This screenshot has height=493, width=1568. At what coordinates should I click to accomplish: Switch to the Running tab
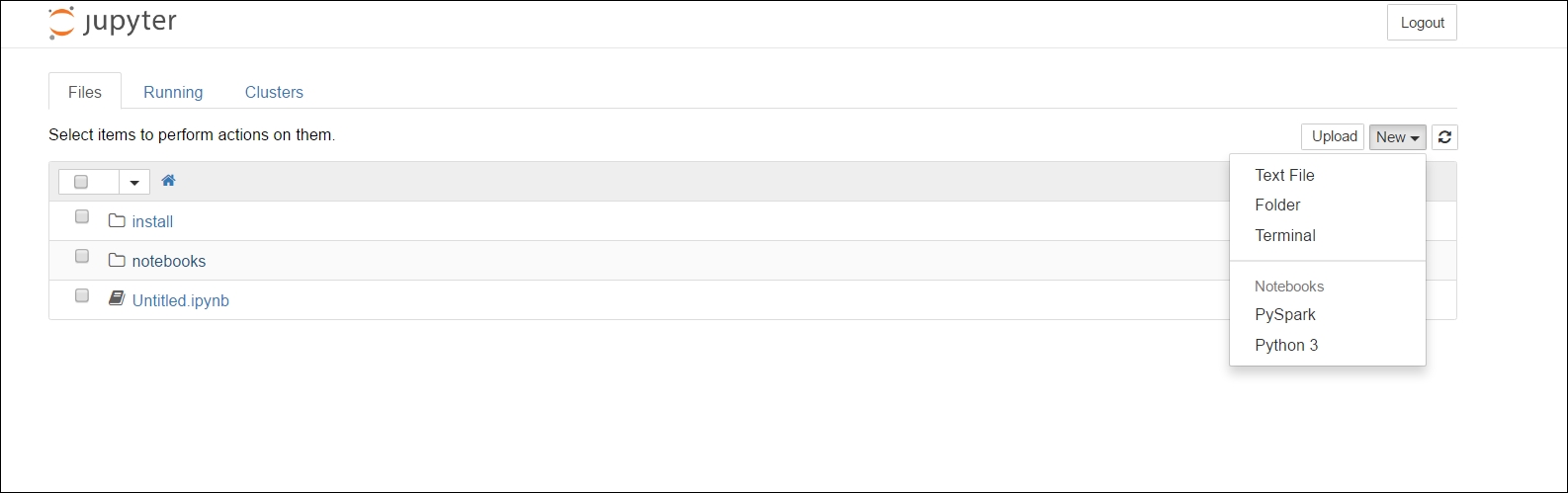click(173, 92)
